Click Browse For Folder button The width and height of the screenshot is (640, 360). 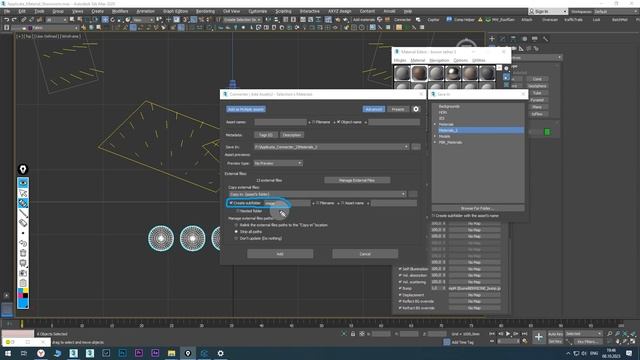pos(478,208)
